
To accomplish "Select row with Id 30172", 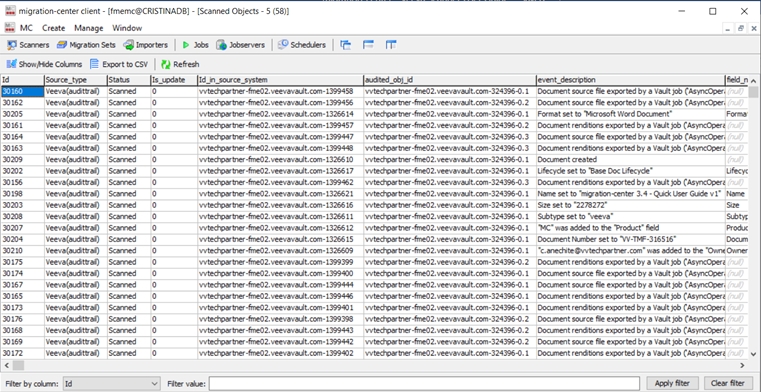I will [22, 353].
